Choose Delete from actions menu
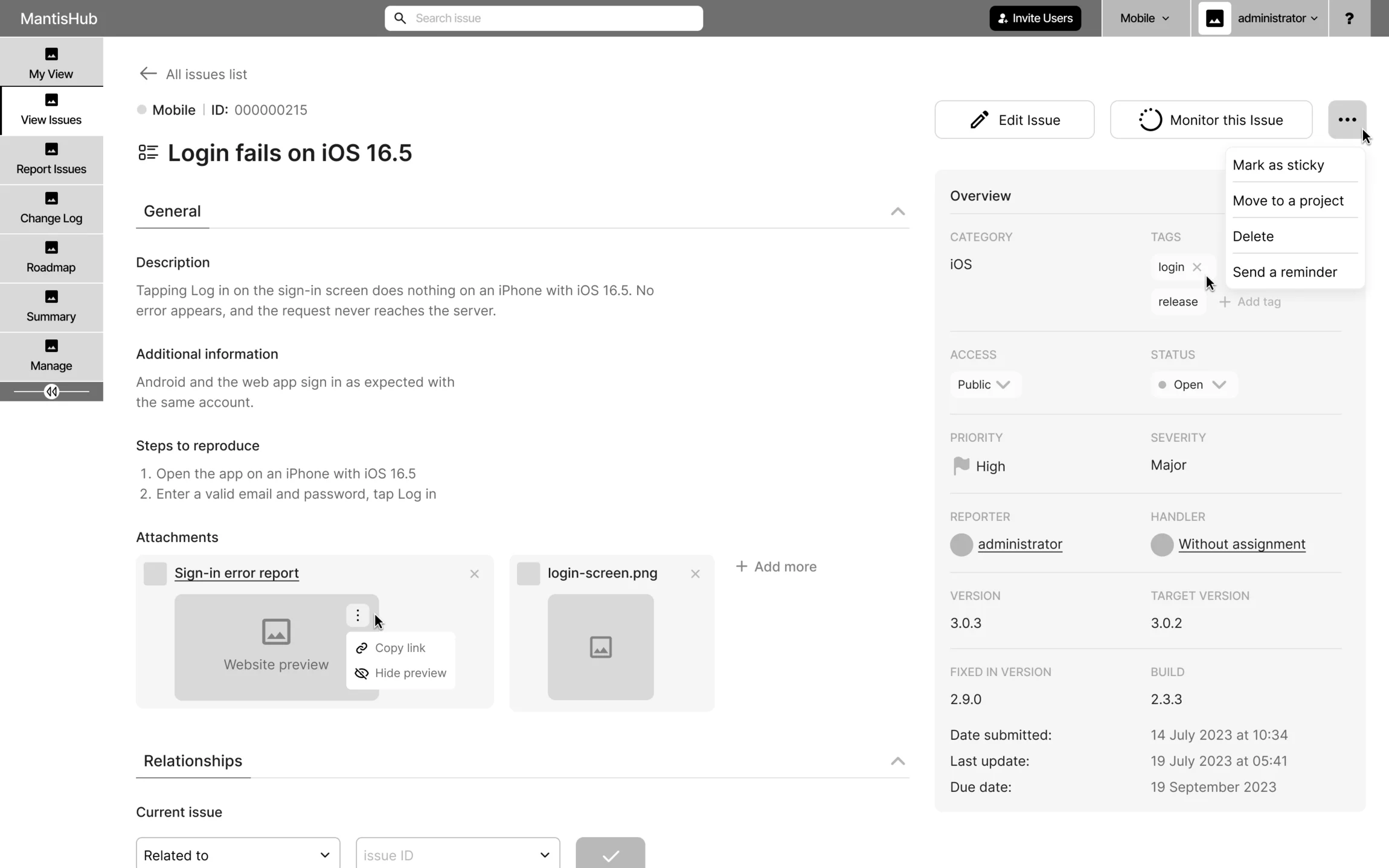 1295,236
